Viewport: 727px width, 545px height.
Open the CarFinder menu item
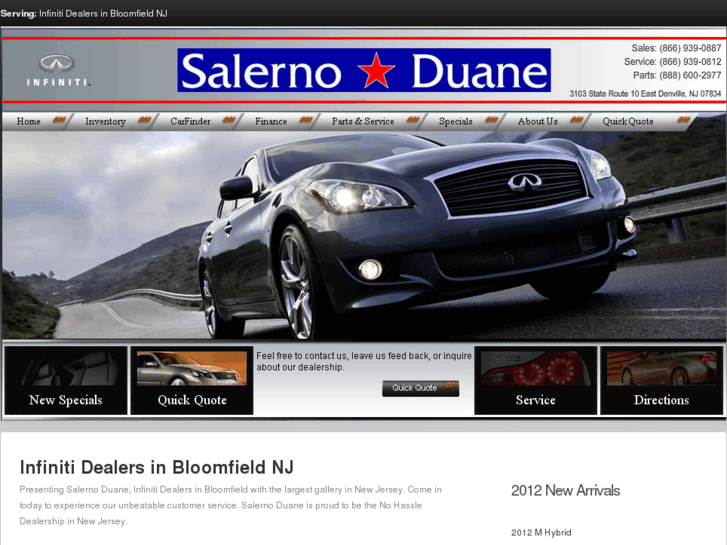pos(190,121)
